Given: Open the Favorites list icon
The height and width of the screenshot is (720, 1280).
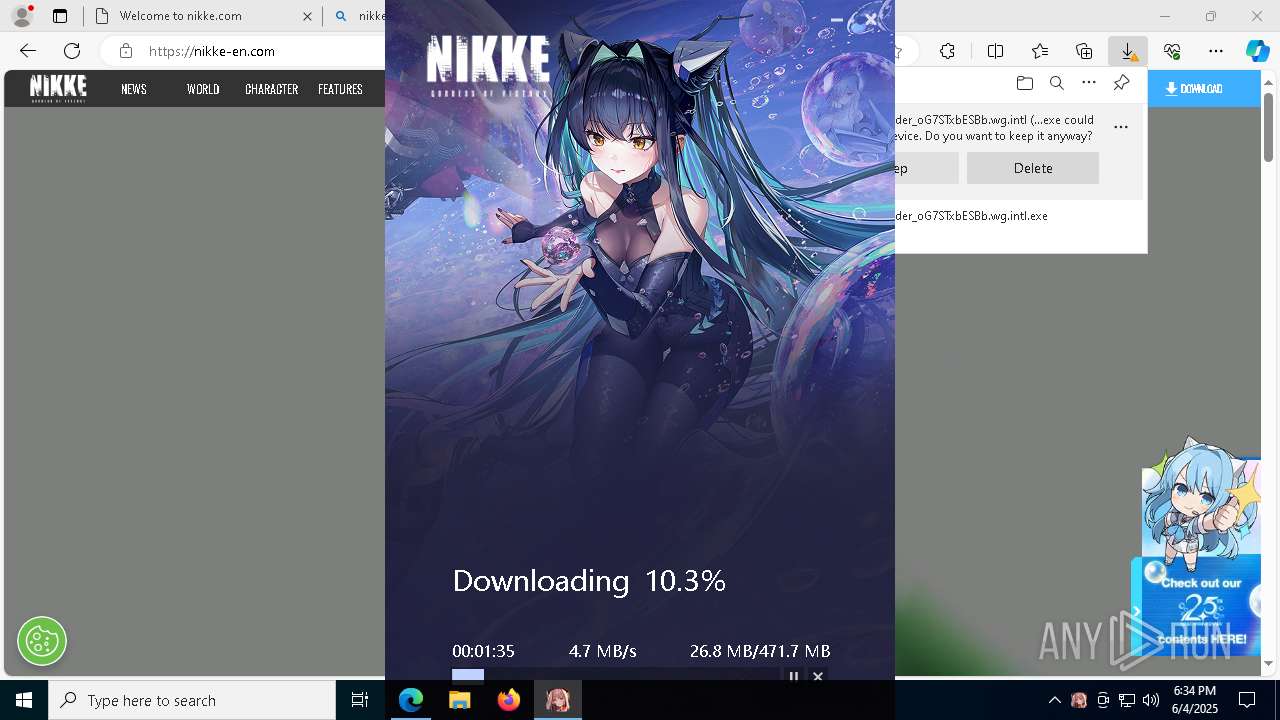Looking at the screenshot, I should pyautogui.click(x=1040, y=51).
